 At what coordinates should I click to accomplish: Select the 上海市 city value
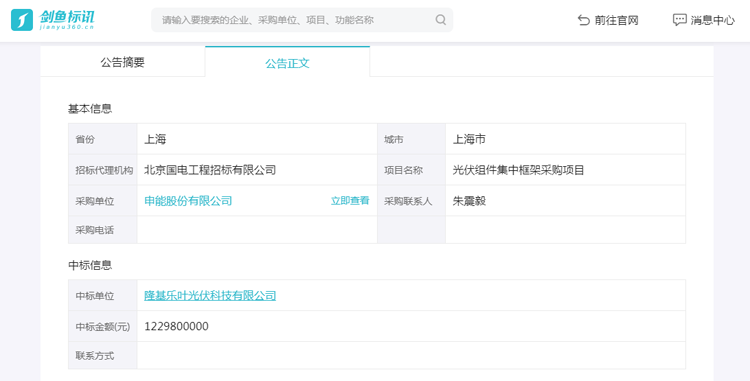click(x=469, y=139)
